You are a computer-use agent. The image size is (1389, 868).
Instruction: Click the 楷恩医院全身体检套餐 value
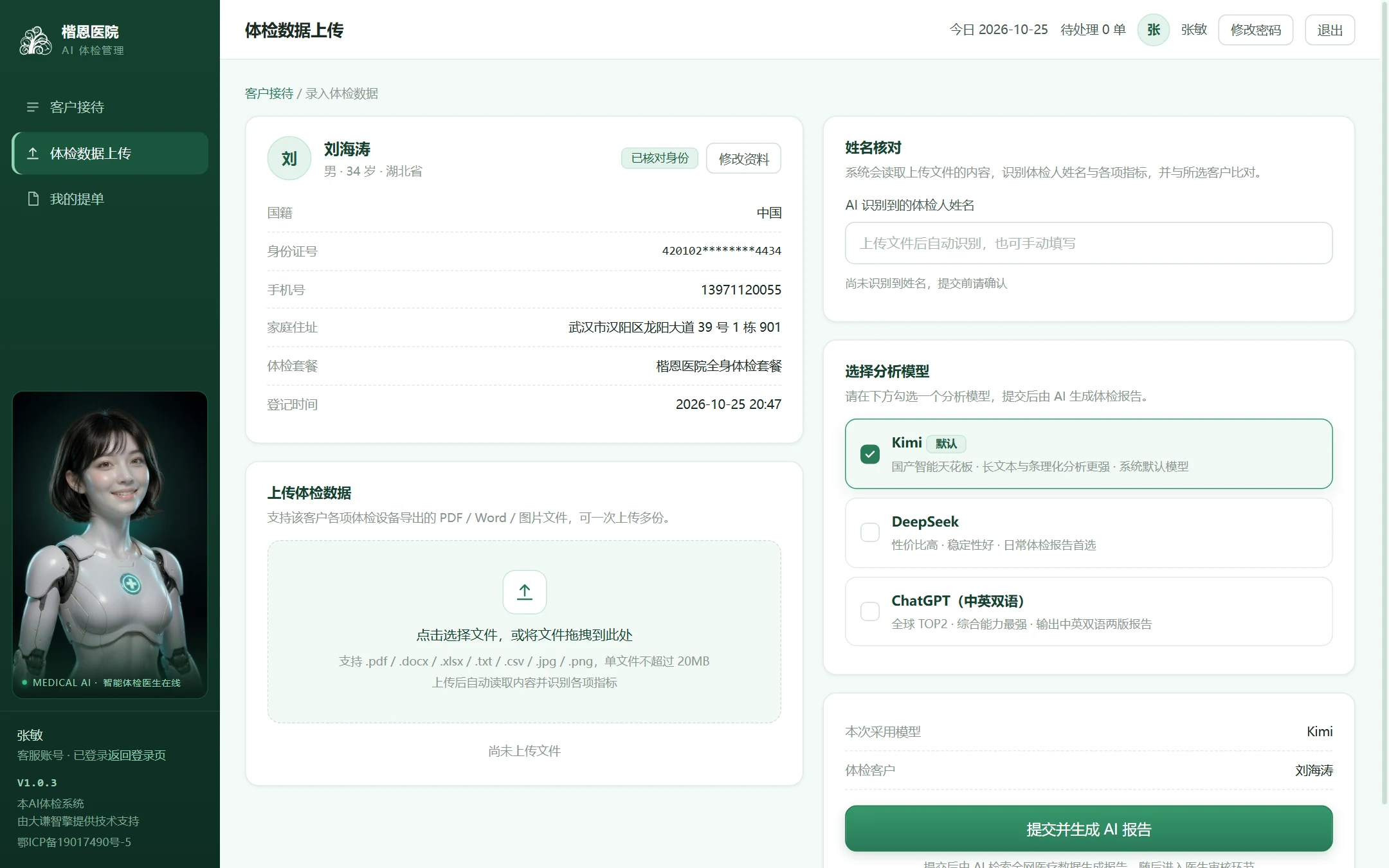pos(719,366)
